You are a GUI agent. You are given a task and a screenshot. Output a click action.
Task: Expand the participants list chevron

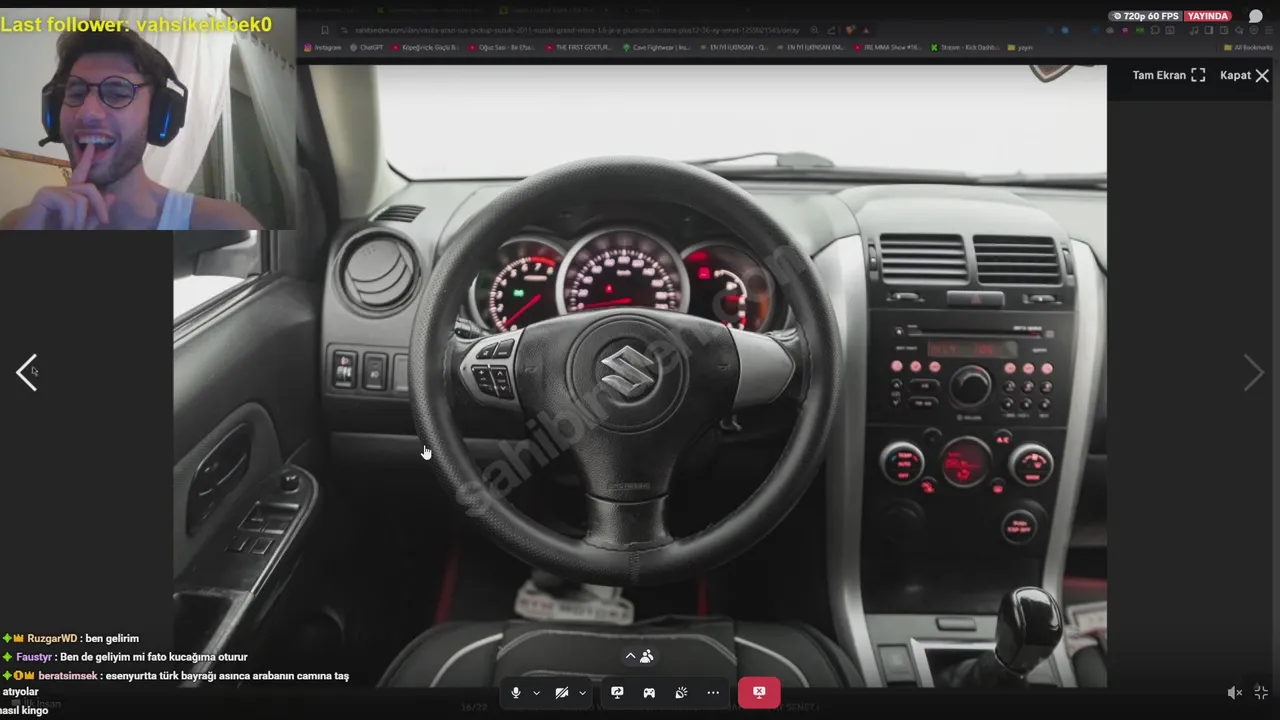pos(630,656)
